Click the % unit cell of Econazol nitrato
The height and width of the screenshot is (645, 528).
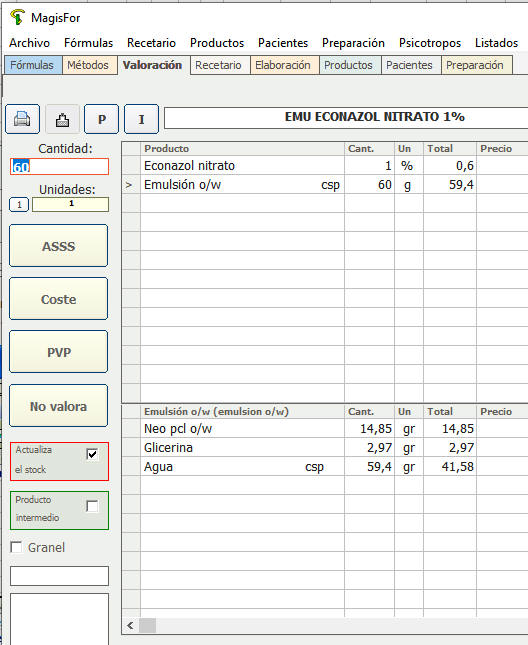pyautogui.click(x=409, y=165)
